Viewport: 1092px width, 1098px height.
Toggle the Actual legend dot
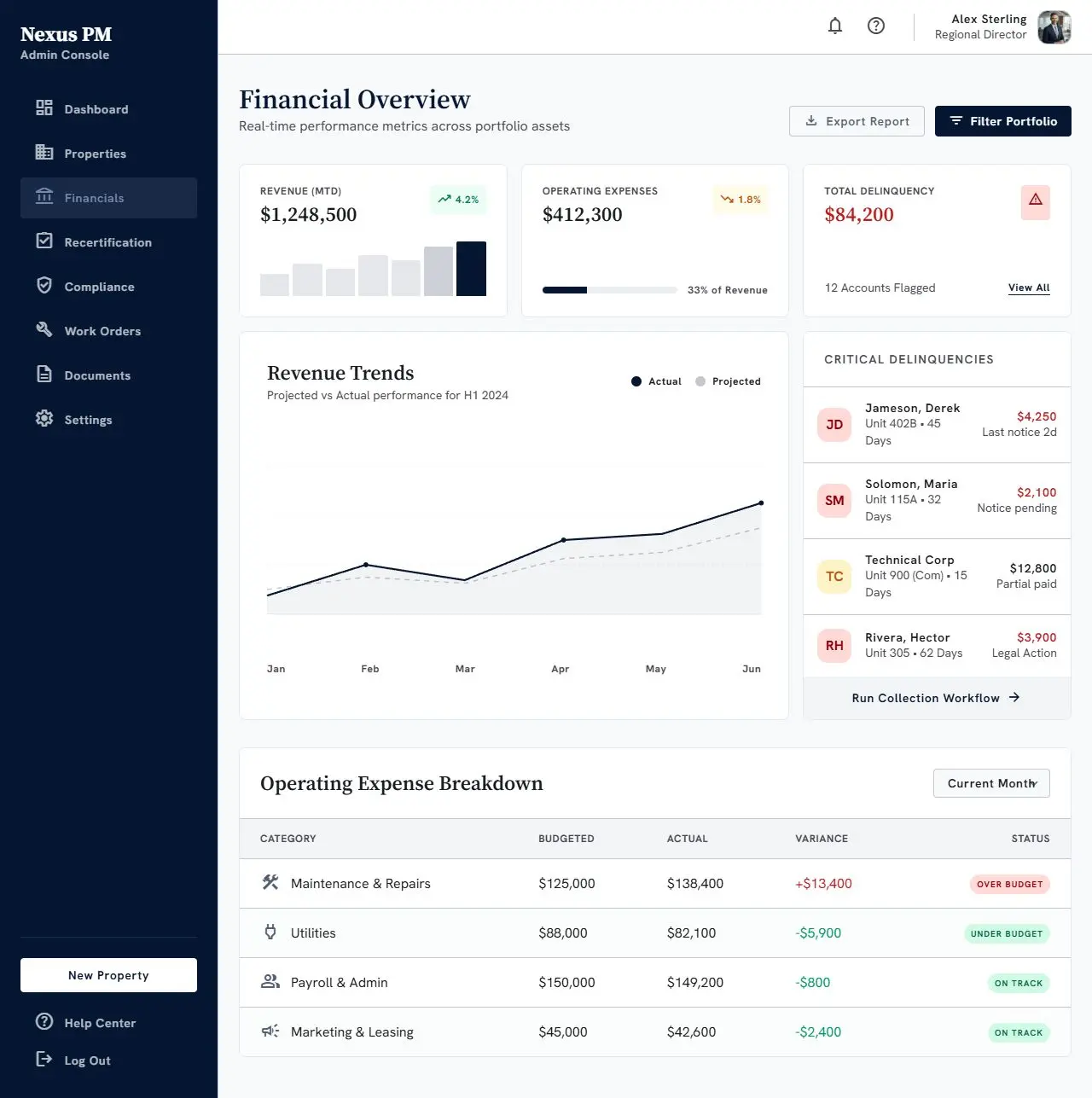tap(636, 381)
